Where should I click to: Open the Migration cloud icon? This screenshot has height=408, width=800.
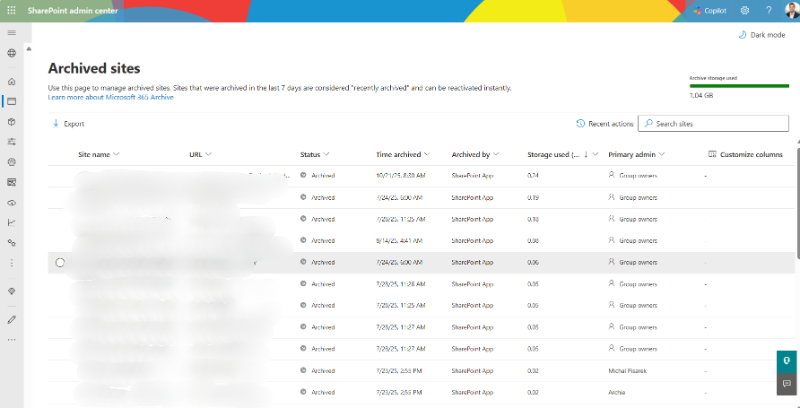(x=11, y=202)
